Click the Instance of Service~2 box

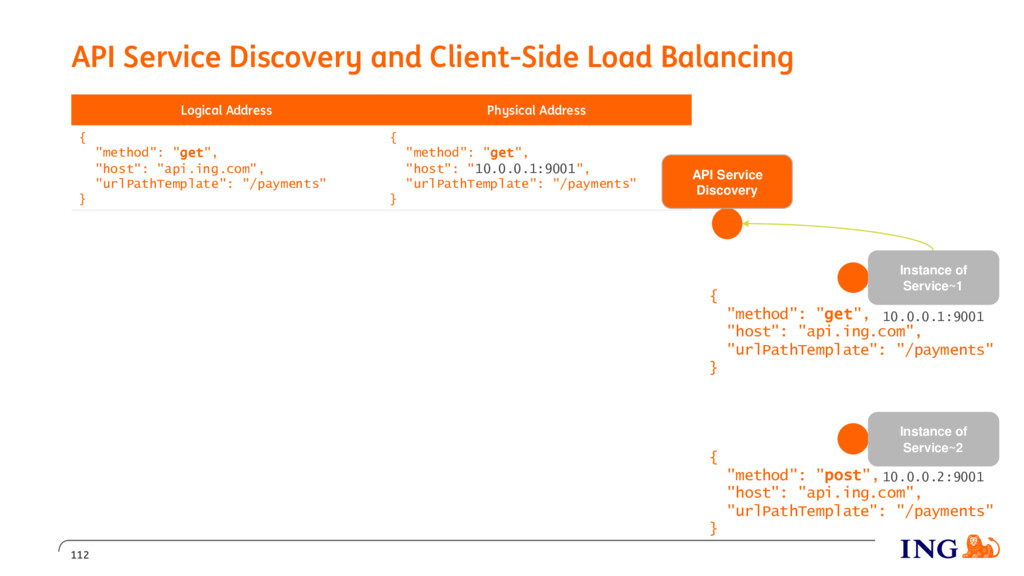point(933,439)
